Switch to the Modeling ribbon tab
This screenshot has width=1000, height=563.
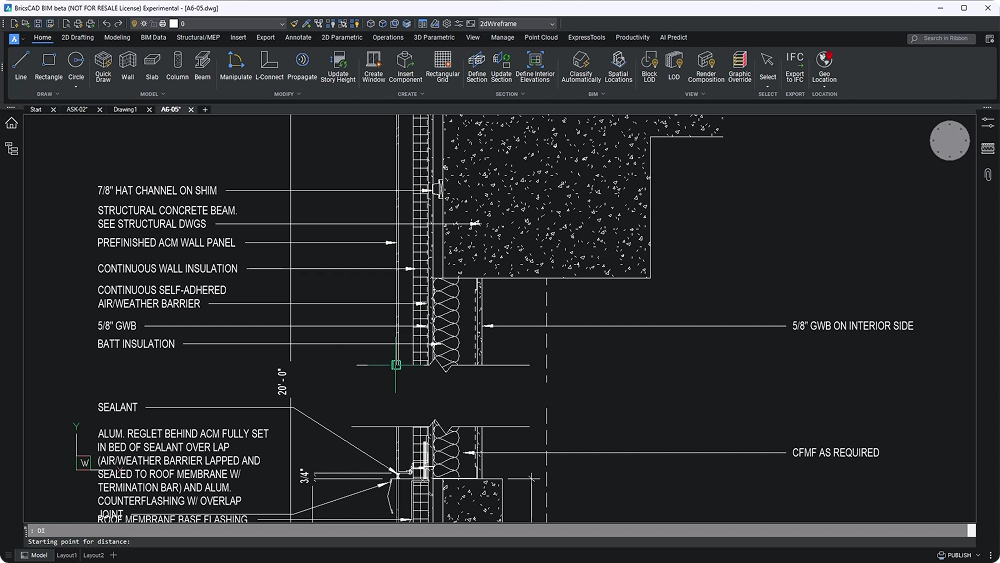coord(117,38)
